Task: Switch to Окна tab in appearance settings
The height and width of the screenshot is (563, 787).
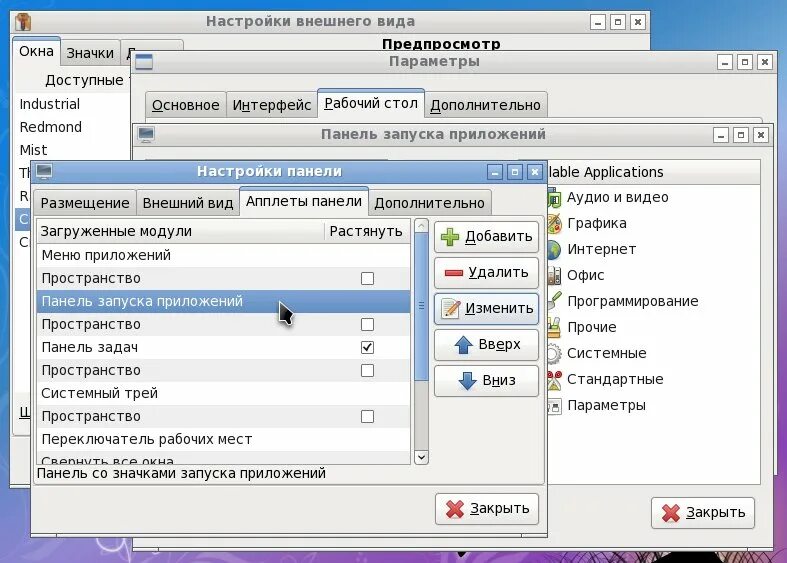Action: click(x=37, y=51)
